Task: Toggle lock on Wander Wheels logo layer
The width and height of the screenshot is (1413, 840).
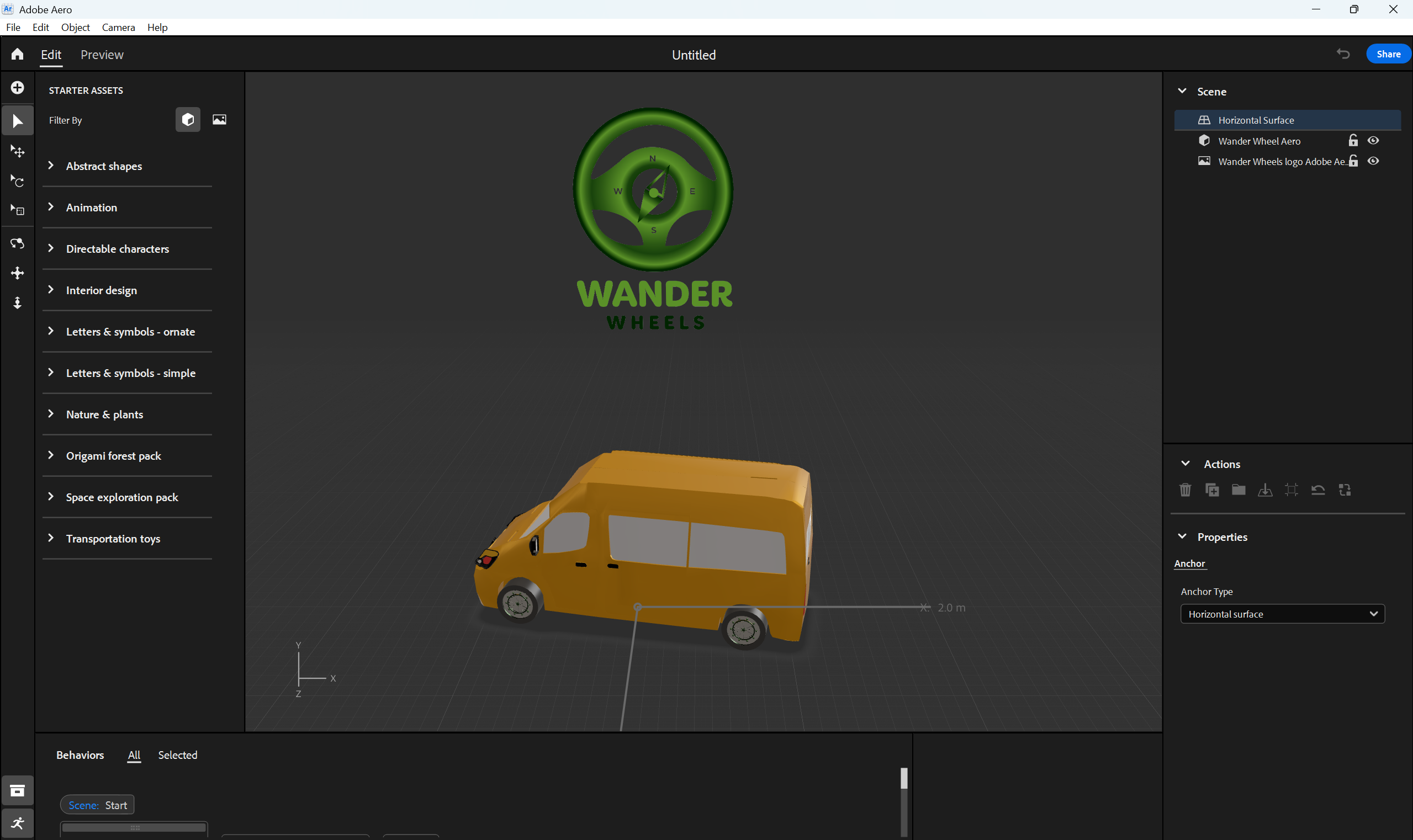Action: click(x=1353, y=161)
